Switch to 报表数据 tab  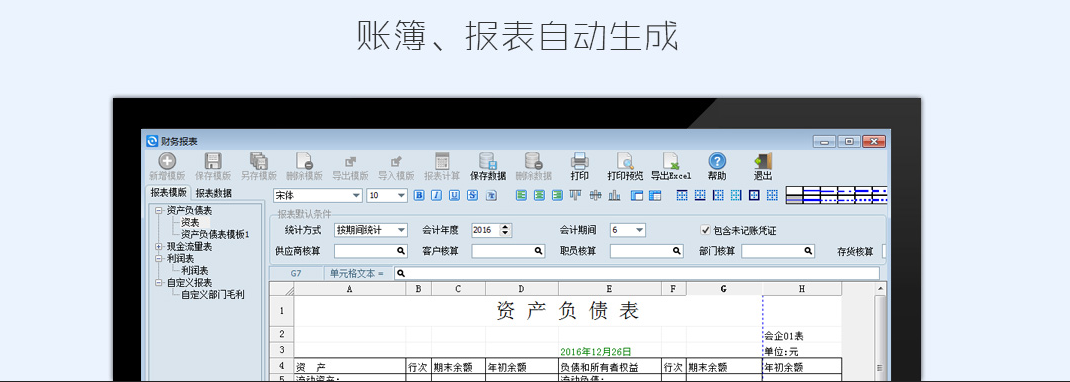pos(214,193)
